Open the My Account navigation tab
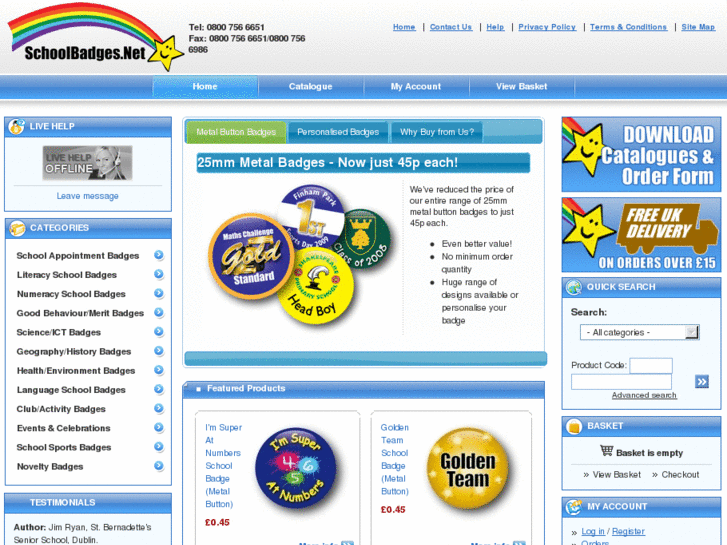Viewport: 727px width, 545px height. click(416, 87)
